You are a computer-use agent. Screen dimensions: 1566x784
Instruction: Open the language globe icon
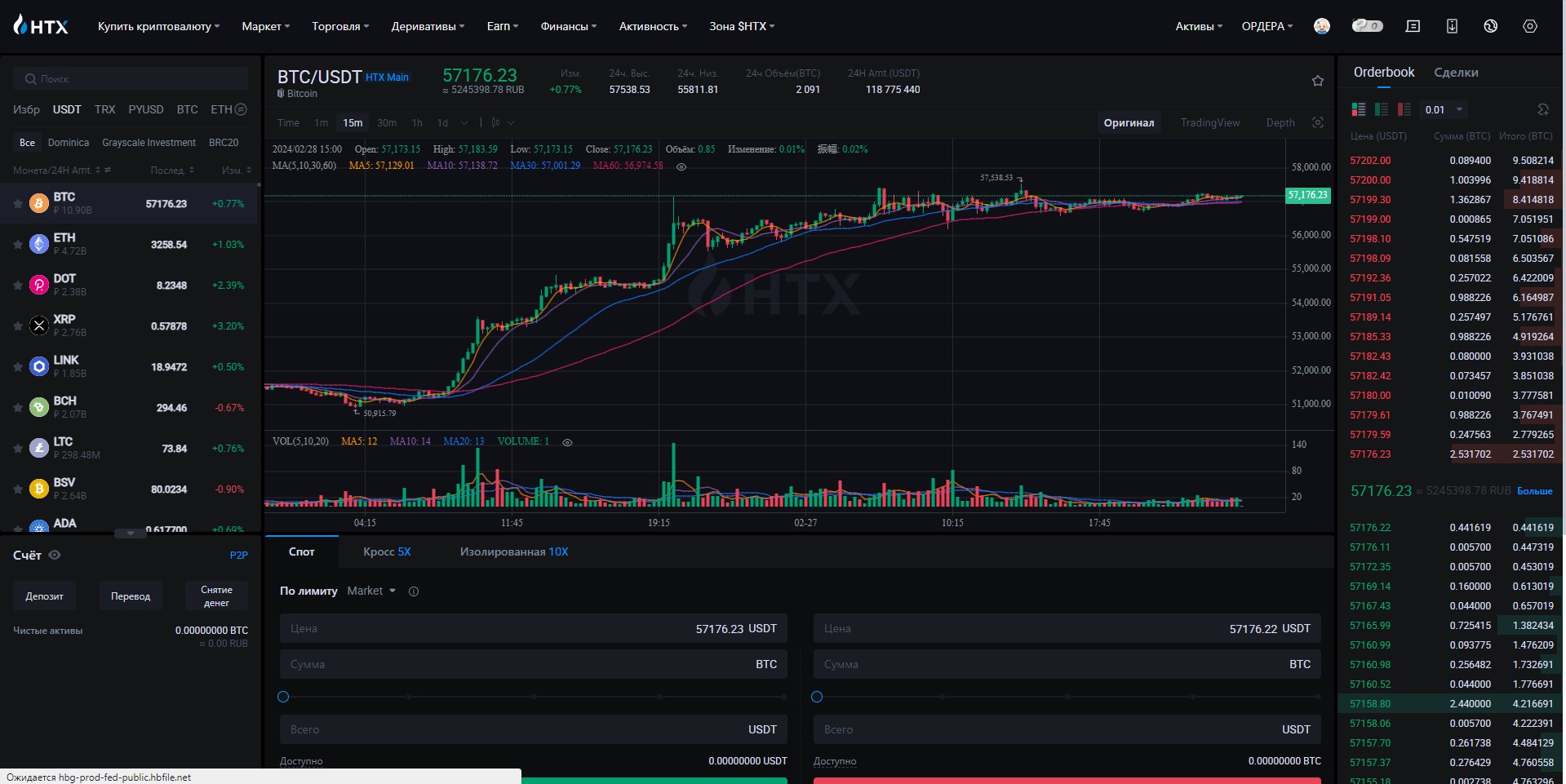click(x=1491, y=26)
